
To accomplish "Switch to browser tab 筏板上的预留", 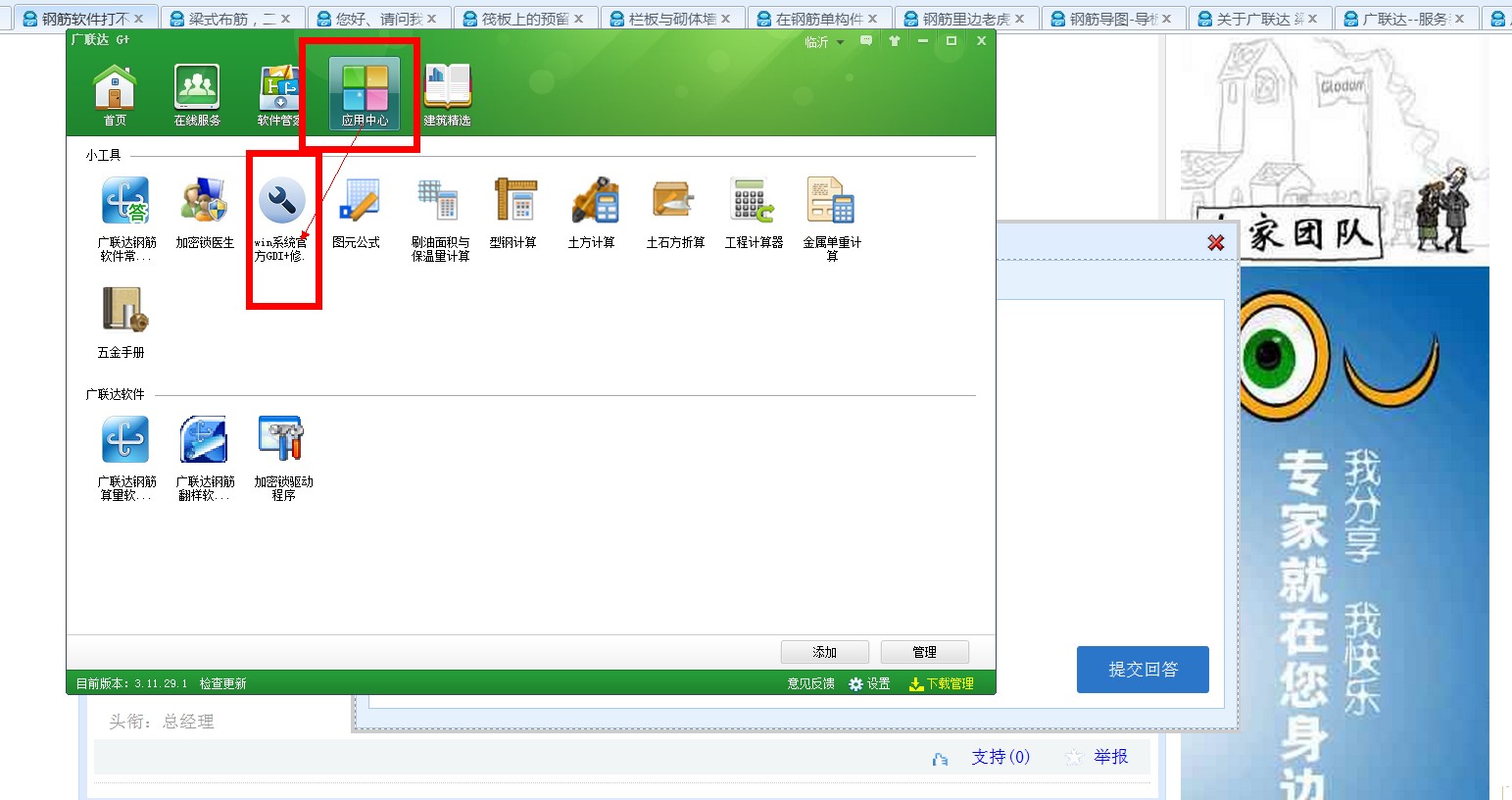I will (525, 19).
